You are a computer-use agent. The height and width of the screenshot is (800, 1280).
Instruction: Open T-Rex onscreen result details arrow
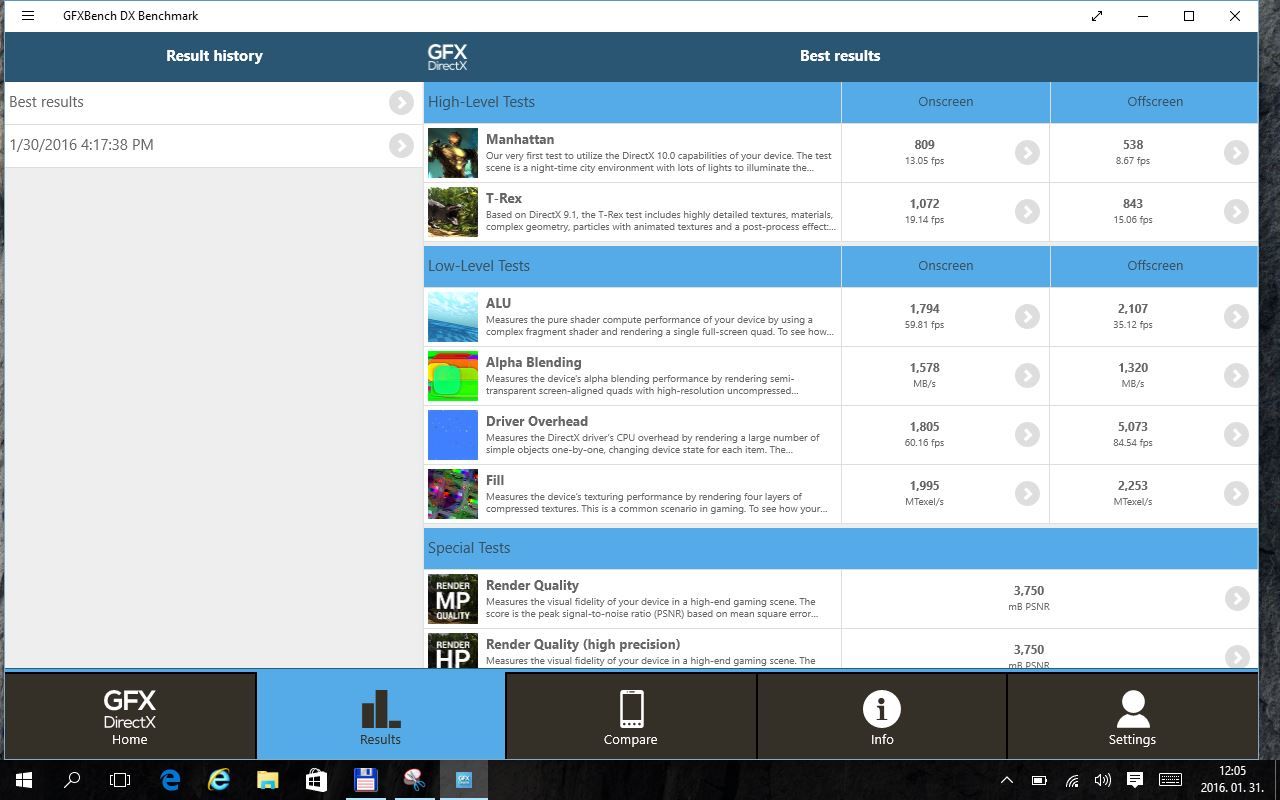(x=1027, y=211)
